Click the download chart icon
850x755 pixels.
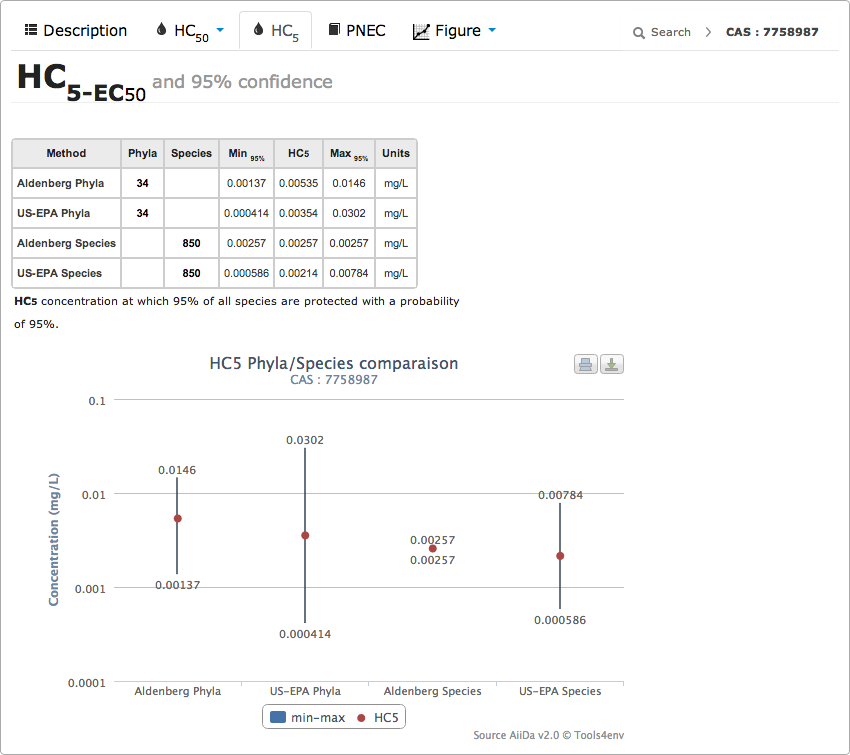[x=612, y=364]
